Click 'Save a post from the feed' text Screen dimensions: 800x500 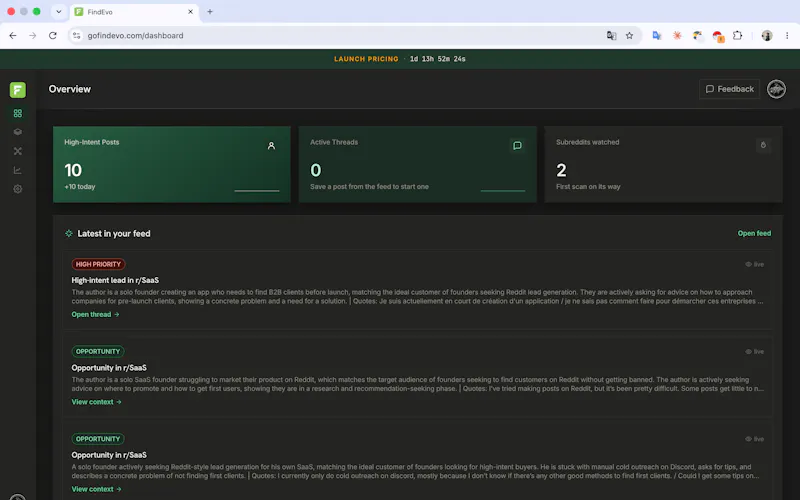[x=369, y=187]
